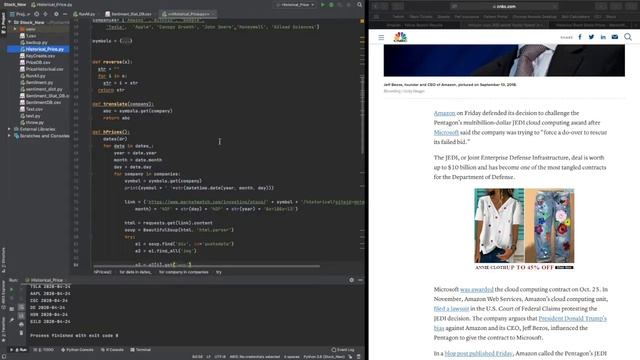Expand the Scratches and Consoles node

pos(9,136)
